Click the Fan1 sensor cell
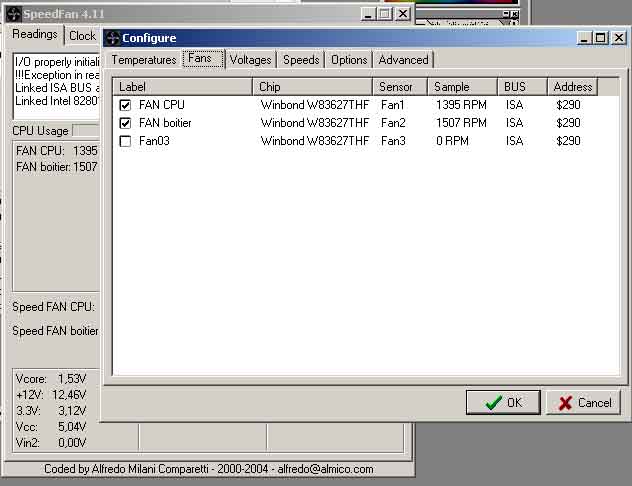The width and height of the screenshot is (632, 486). click(393, 105)
